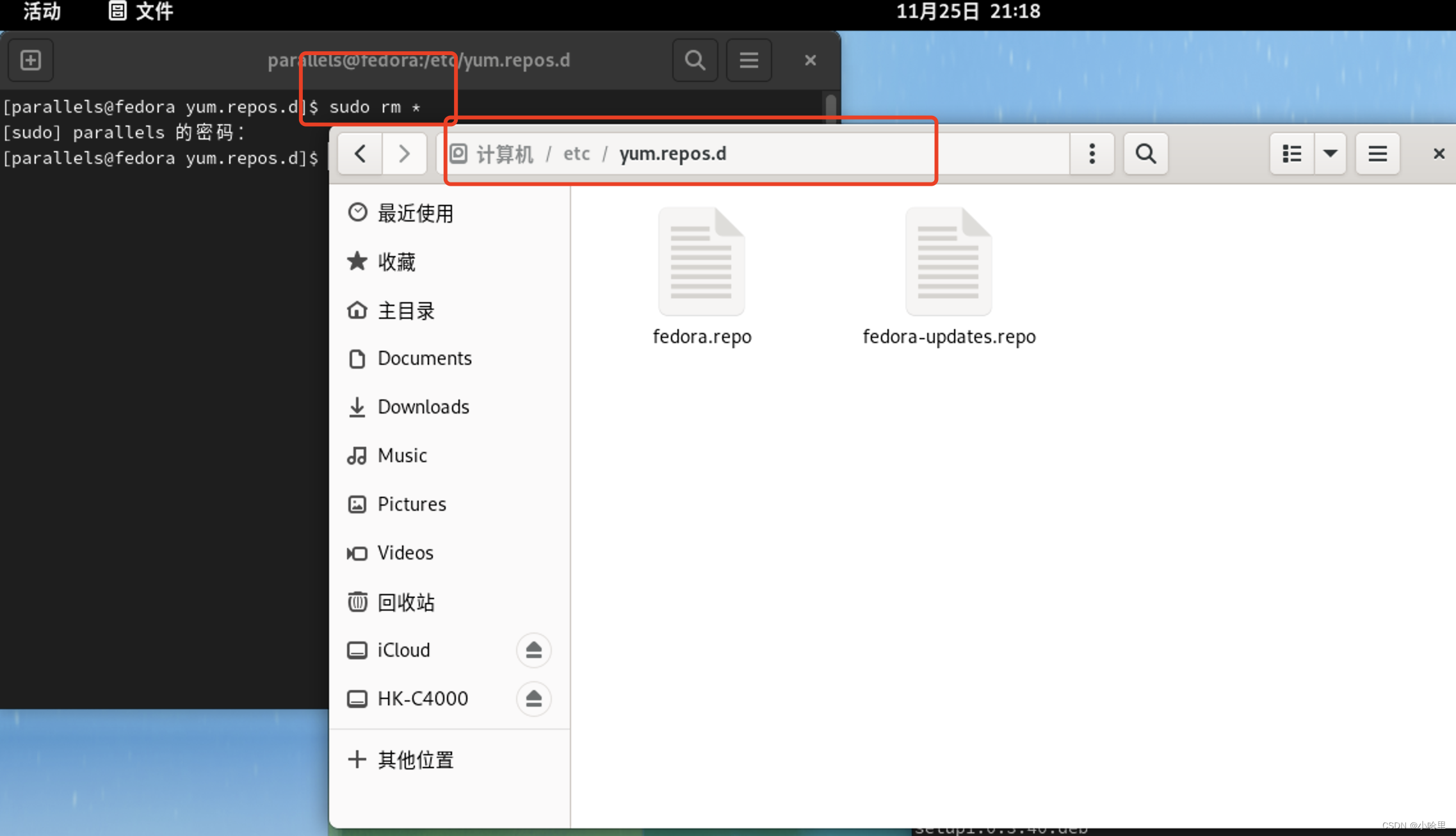The height and width of the screenshot is (836, 1456).
Task: Click 其他位置 other locations entry
Action: point(415,760)
